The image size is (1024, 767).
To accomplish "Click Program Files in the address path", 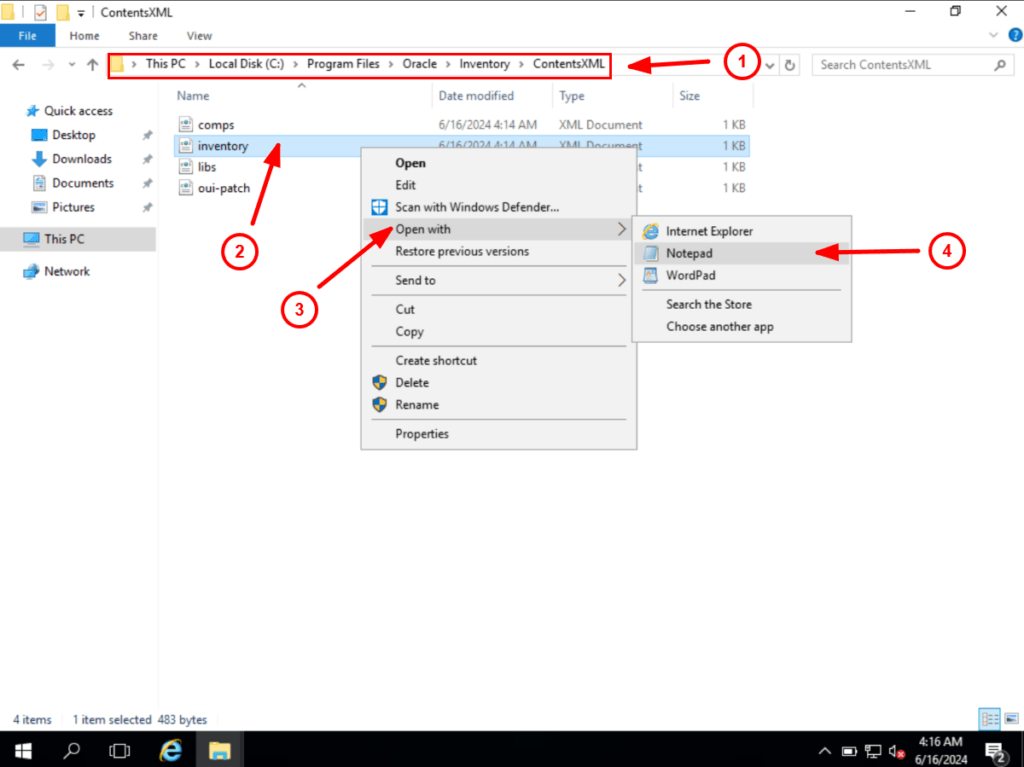I will pyautogui.click(x=344, y=64).
